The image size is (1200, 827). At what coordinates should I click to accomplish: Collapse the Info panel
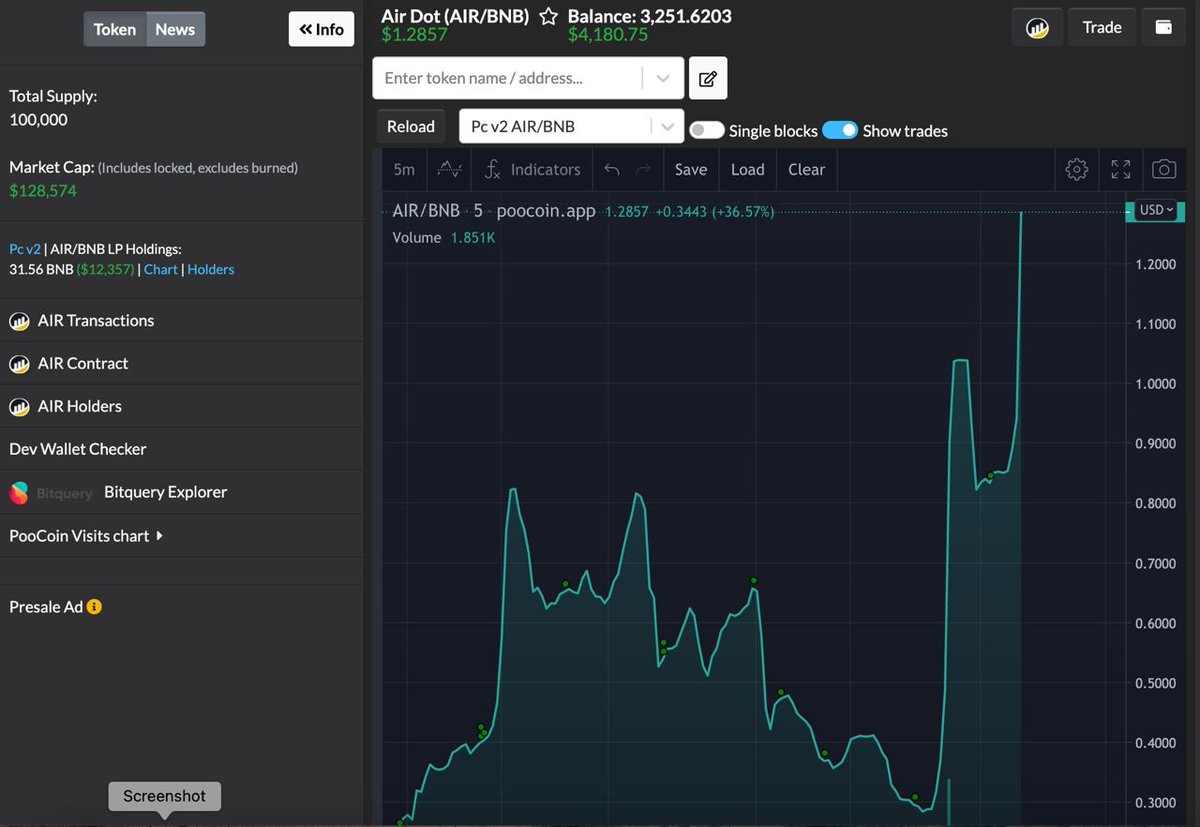coord(321,29)
